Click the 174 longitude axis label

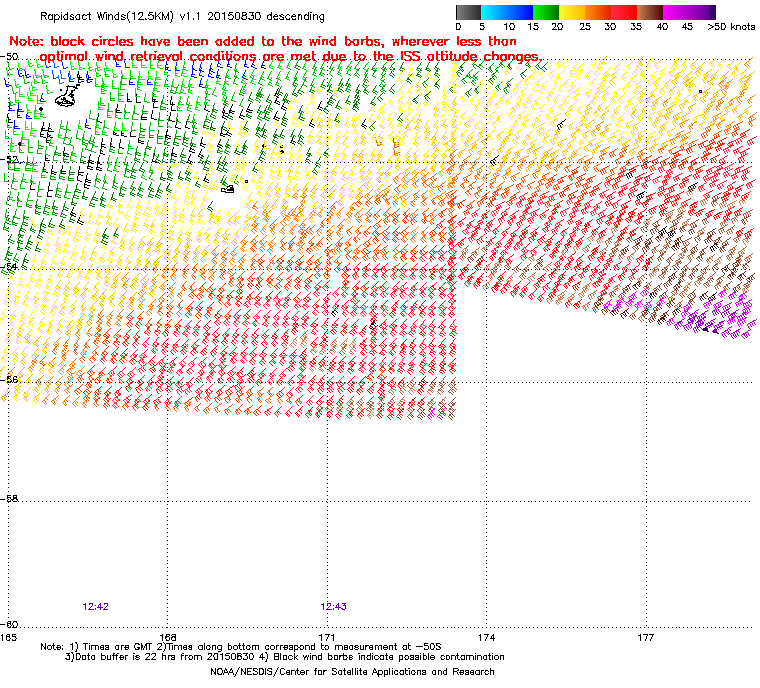(x=487, y=638)
